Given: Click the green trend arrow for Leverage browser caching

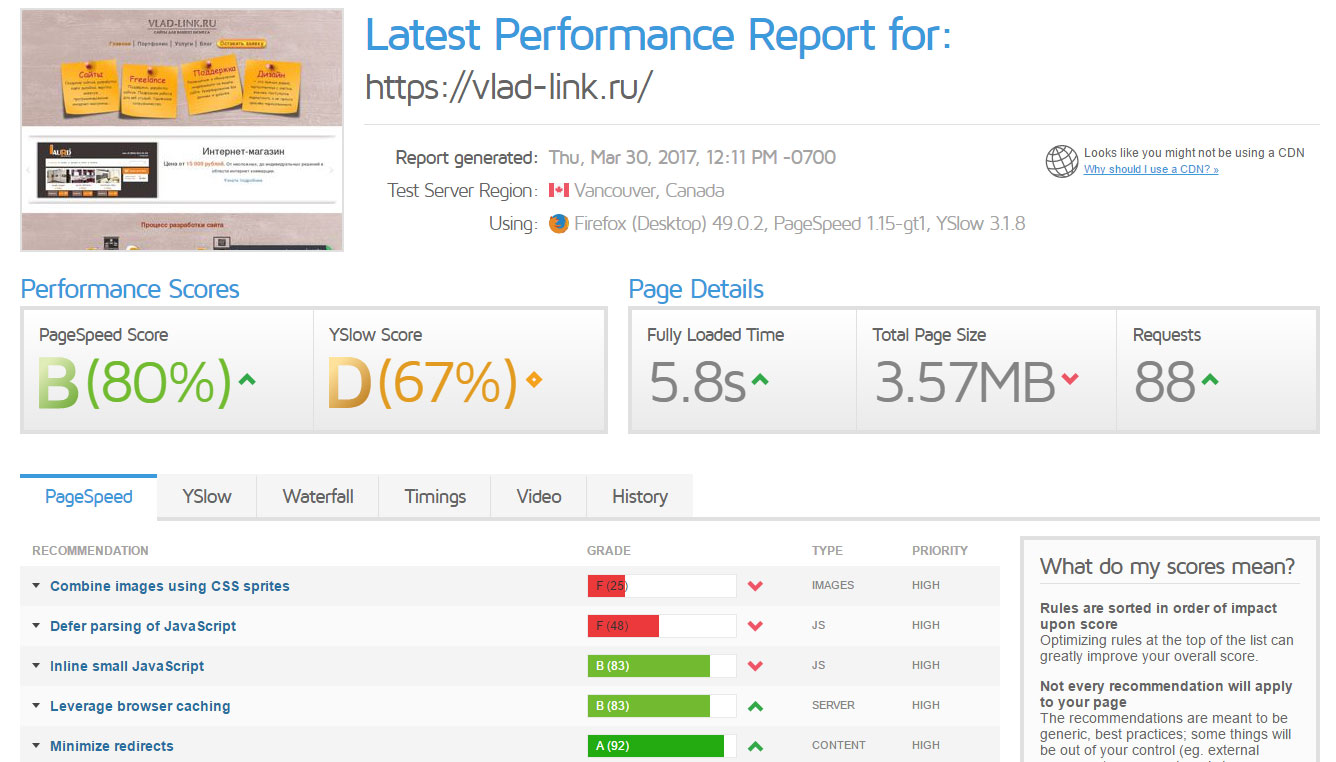Looking at the screenshot, I should (755, 706).
